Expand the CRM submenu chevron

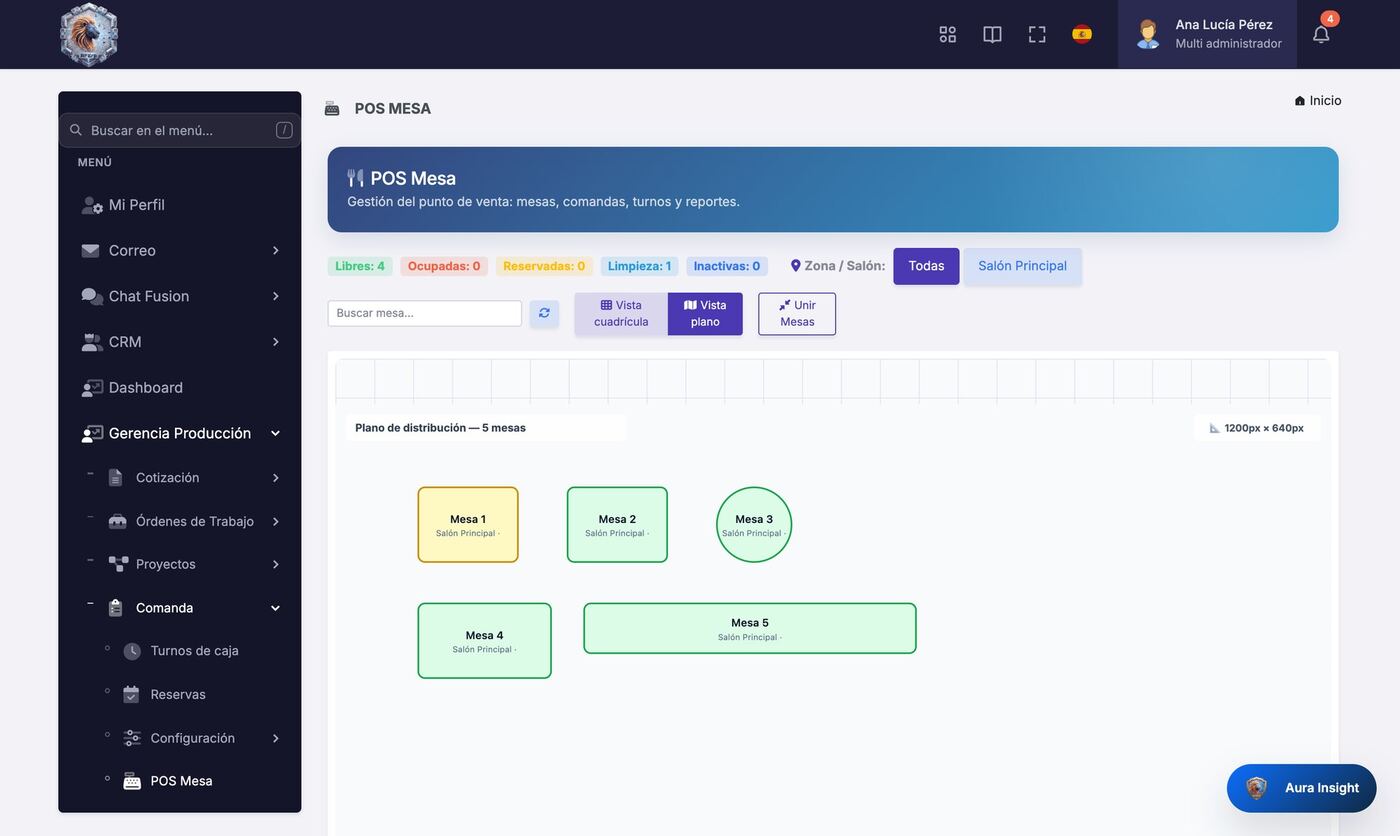click(x=276, y=342)
